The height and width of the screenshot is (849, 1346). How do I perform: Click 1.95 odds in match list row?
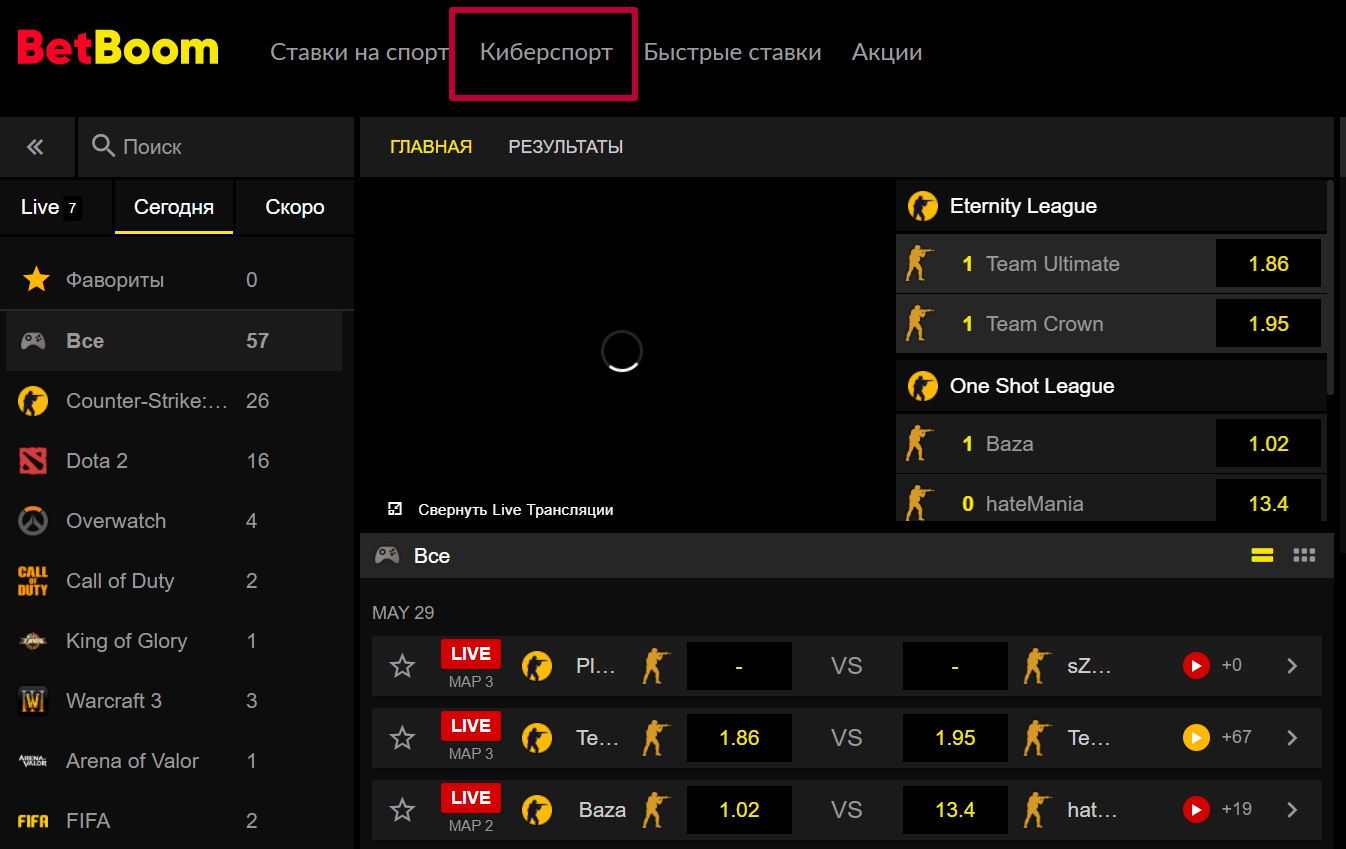coord(955,738)
